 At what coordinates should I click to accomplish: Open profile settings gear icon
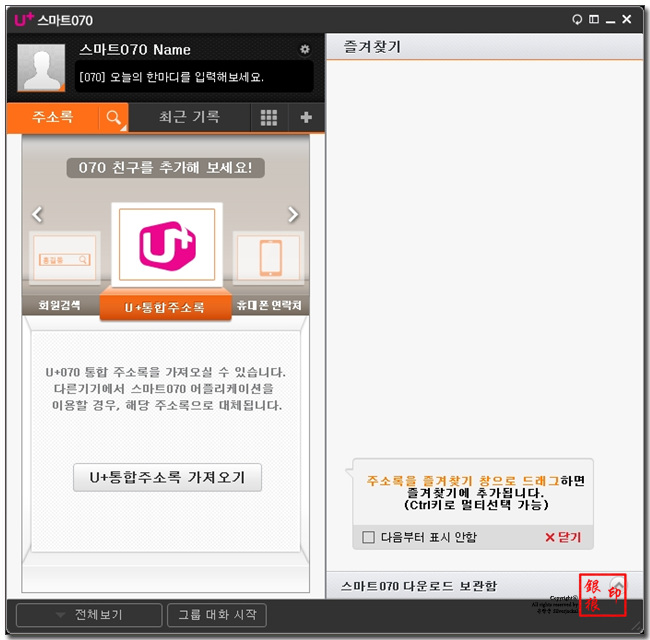pyautogui.click(x=305, y=49)
